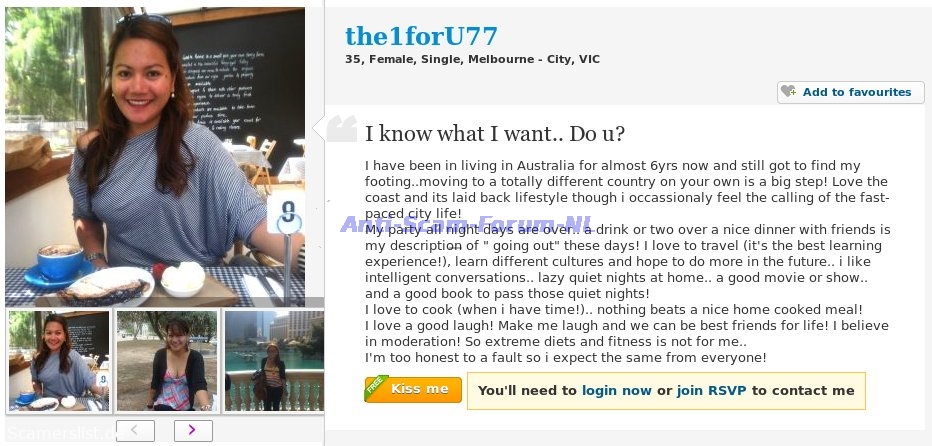Click the headline I know what I want
Viewport: 932px width, 446px height.
point(495,134)
